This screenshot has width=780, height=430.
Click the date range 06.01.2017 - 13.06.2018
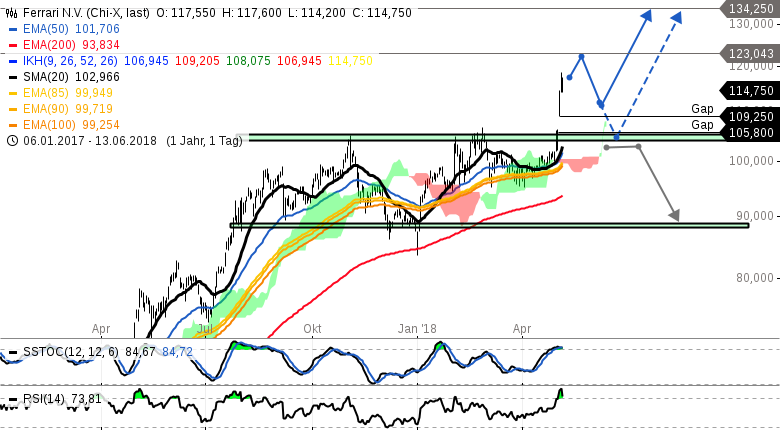point(90,141)
